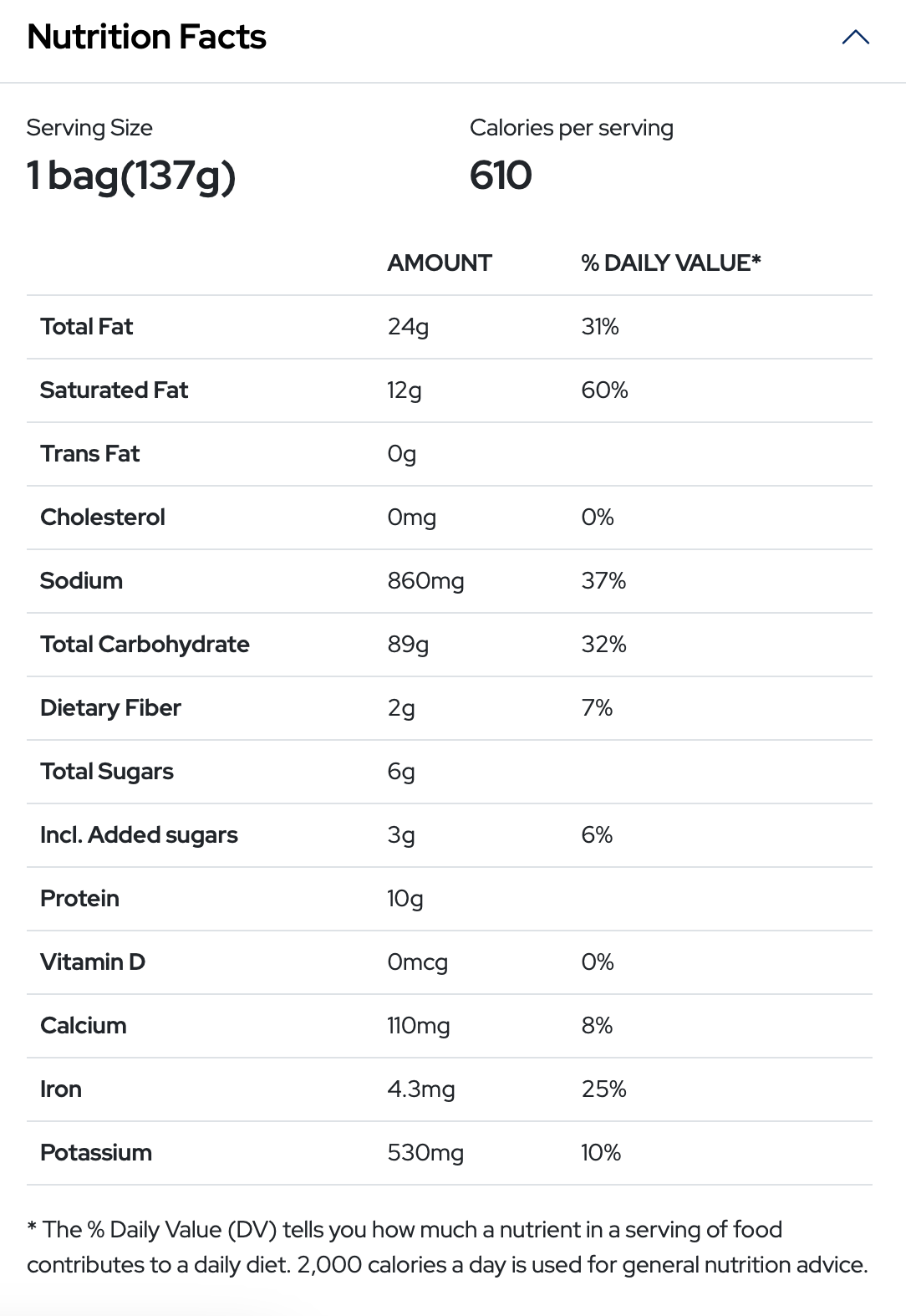Click the Nutrition Facts heading

pos(146,38)
